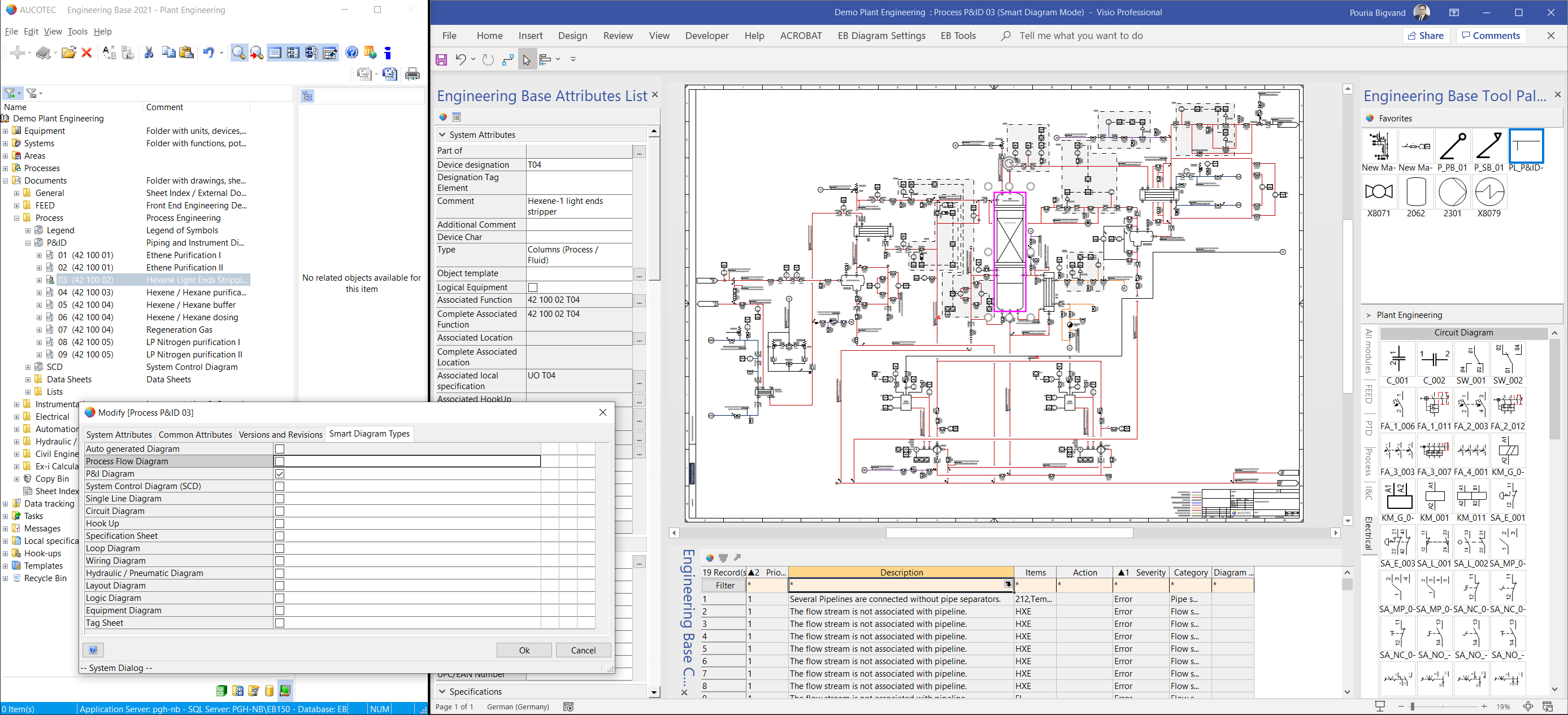
Task: Open the EB Tools ribbon tab in Visio
Action: pos(958,35)
